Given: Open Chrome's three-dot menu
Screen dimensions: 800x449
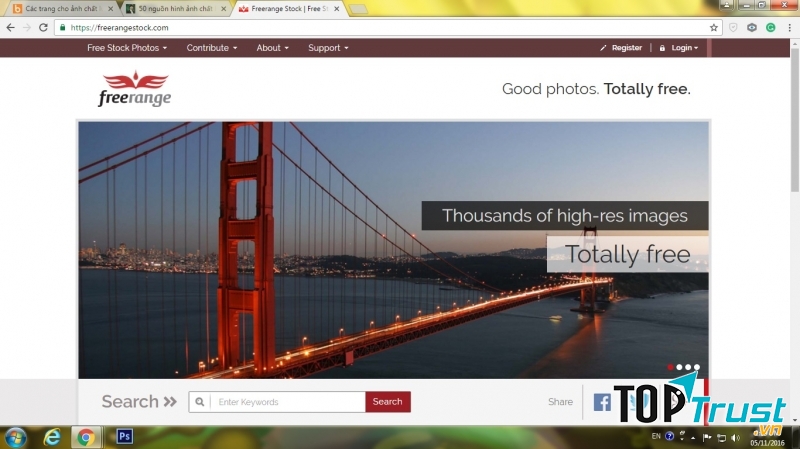Looking at the screenshot, I should click(789, 27).
